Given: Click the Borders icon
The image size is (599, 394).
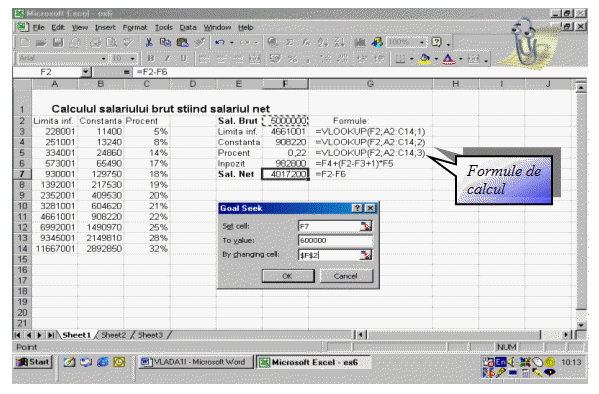Looking at the screenshot, I should click(400, 59).
